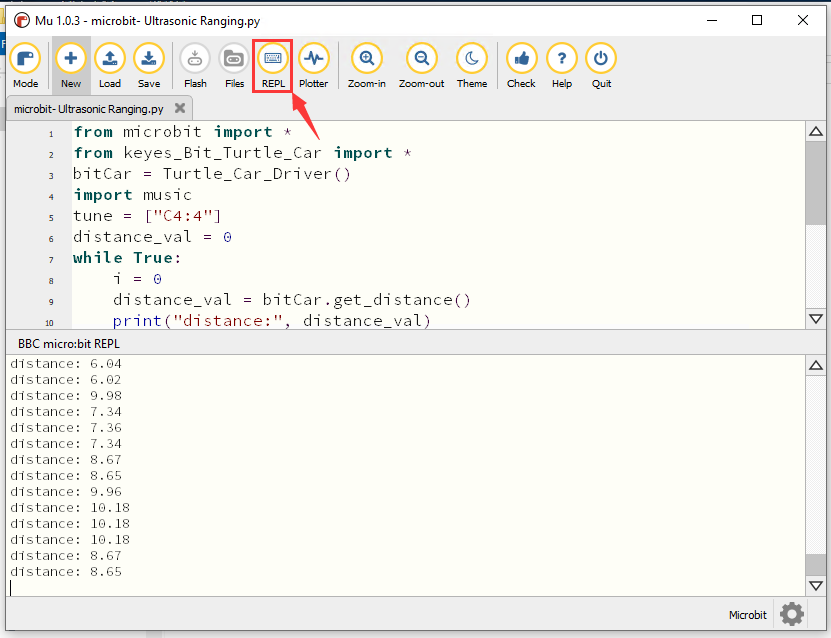Image resolution: width=831 pixels, height=638 pixels.
Task: Click the Mu app logo in title bar
Action: click(x=21, y=21)
